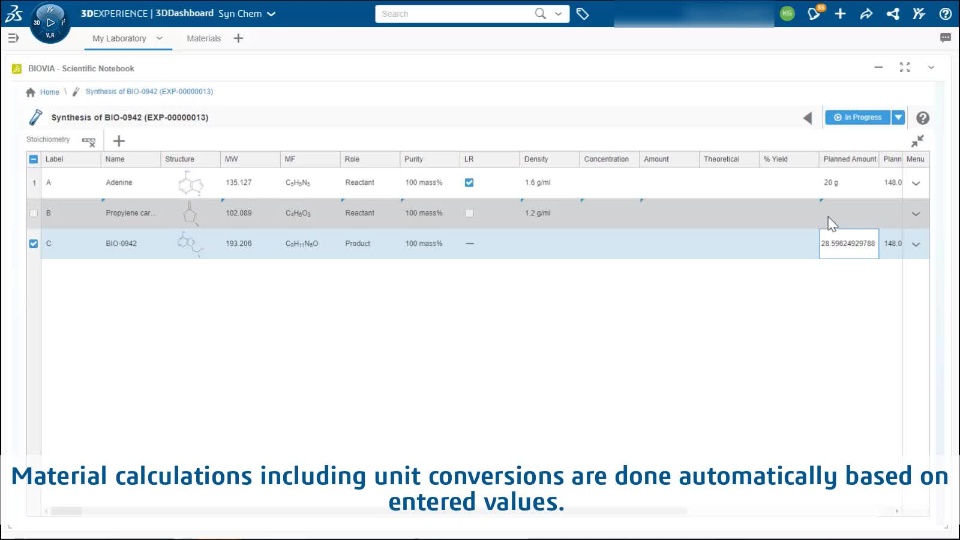960x540 pixels.
Task: Click in the Search input field
Action: tap(454, 13)
